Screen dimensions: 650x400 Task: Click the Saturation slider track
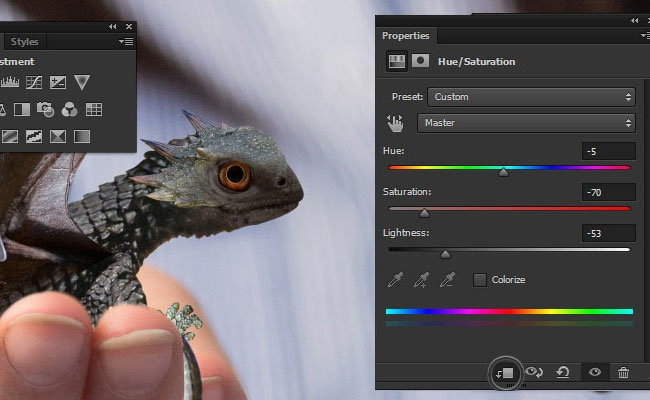[x=509, y=209]
